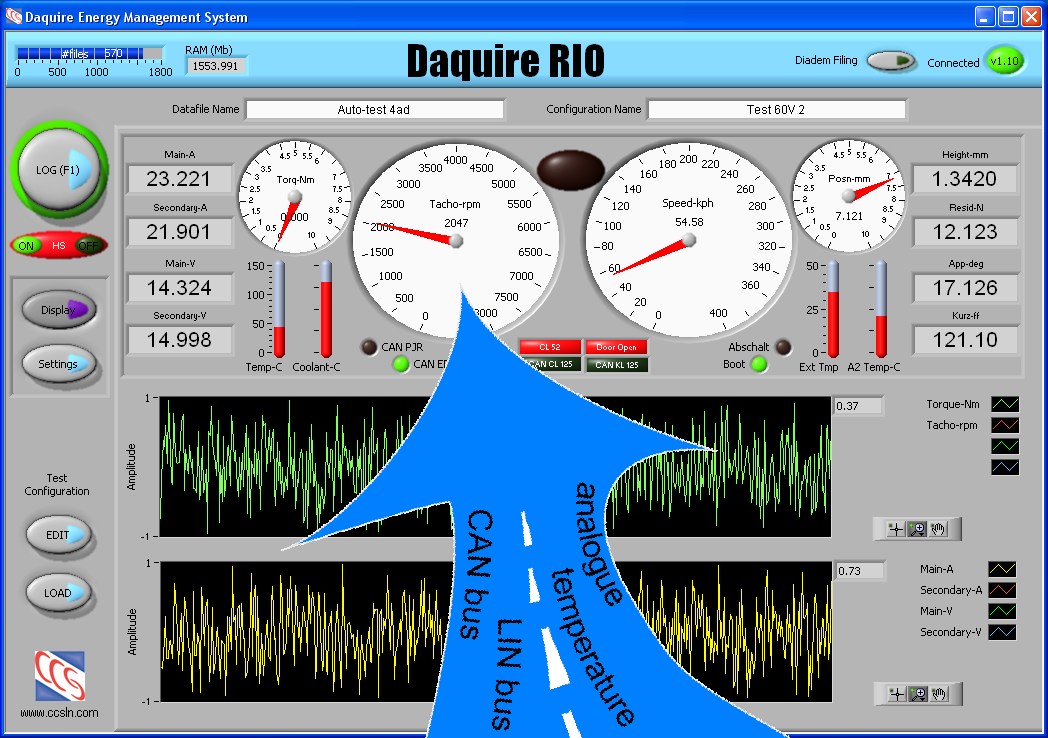Viewport: 1048px width, 738px height.
Task: Open zoom mode dropdown on lower graph palette
Action: click(922, 699)
